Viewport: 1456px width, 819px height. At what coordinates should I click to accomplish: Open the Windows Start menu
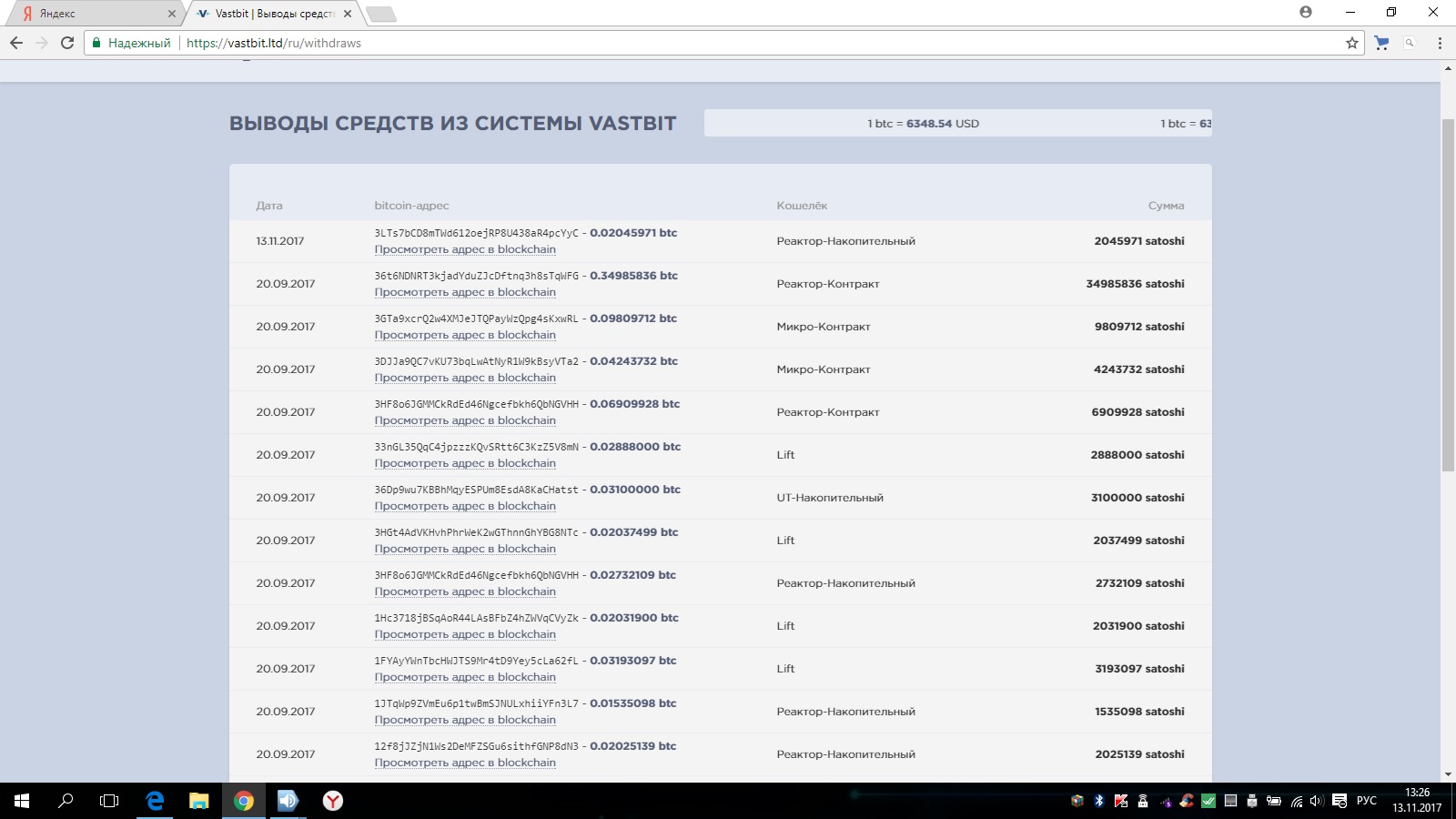point(22,801)
